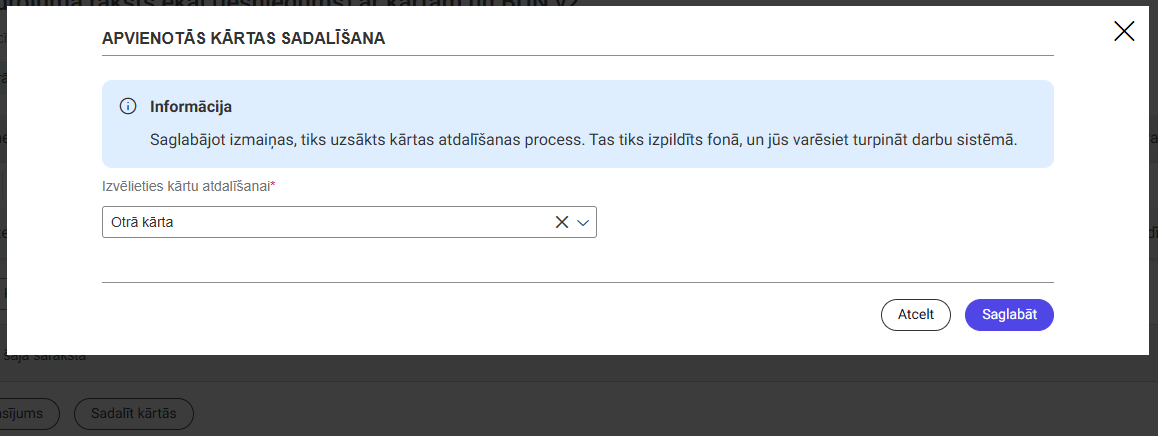The image size is (1158, 436).
Task: Click the info message starting 'Saglabājot izmaiņas'
Action: (x=583, y=140)
